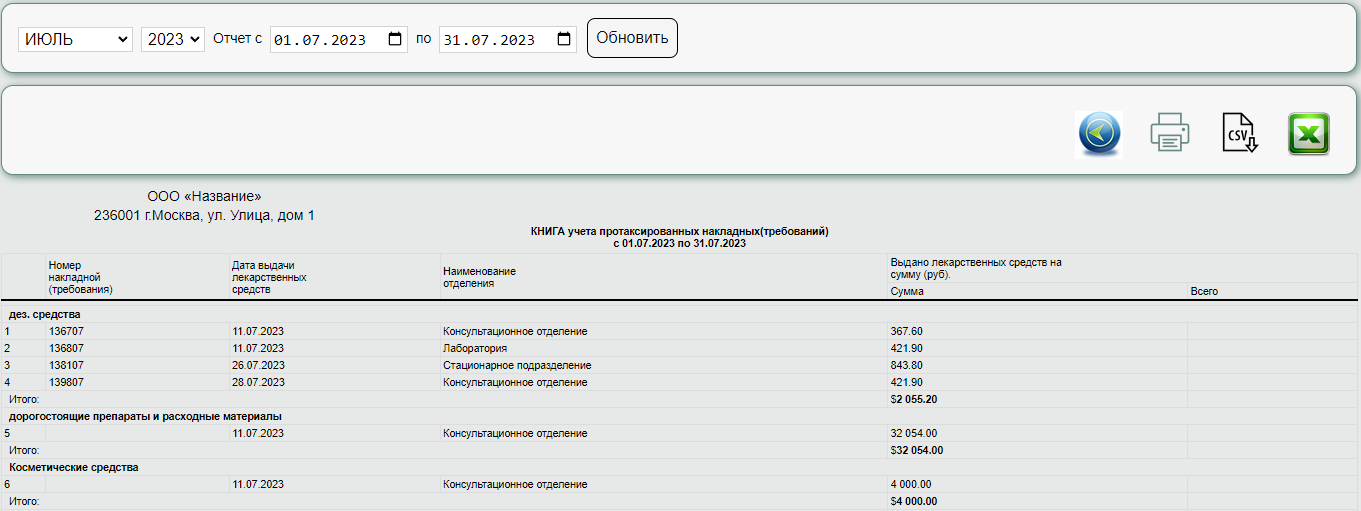Download report as CSV file
The image size is (1361, 511).
pos(1239,133)
